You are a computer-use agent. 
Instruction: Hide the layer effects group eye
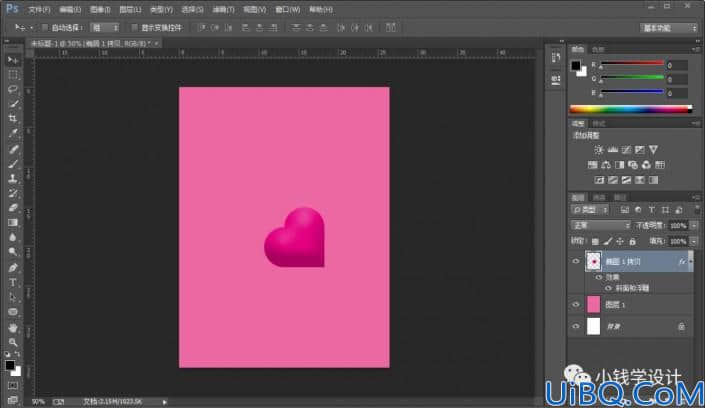point(598,278)
